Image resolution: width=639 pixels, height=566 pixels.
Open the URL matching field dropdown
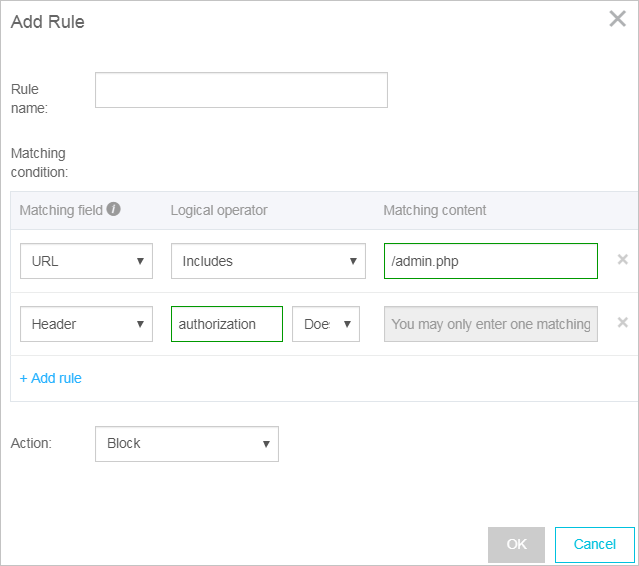(x=86, y=261)
